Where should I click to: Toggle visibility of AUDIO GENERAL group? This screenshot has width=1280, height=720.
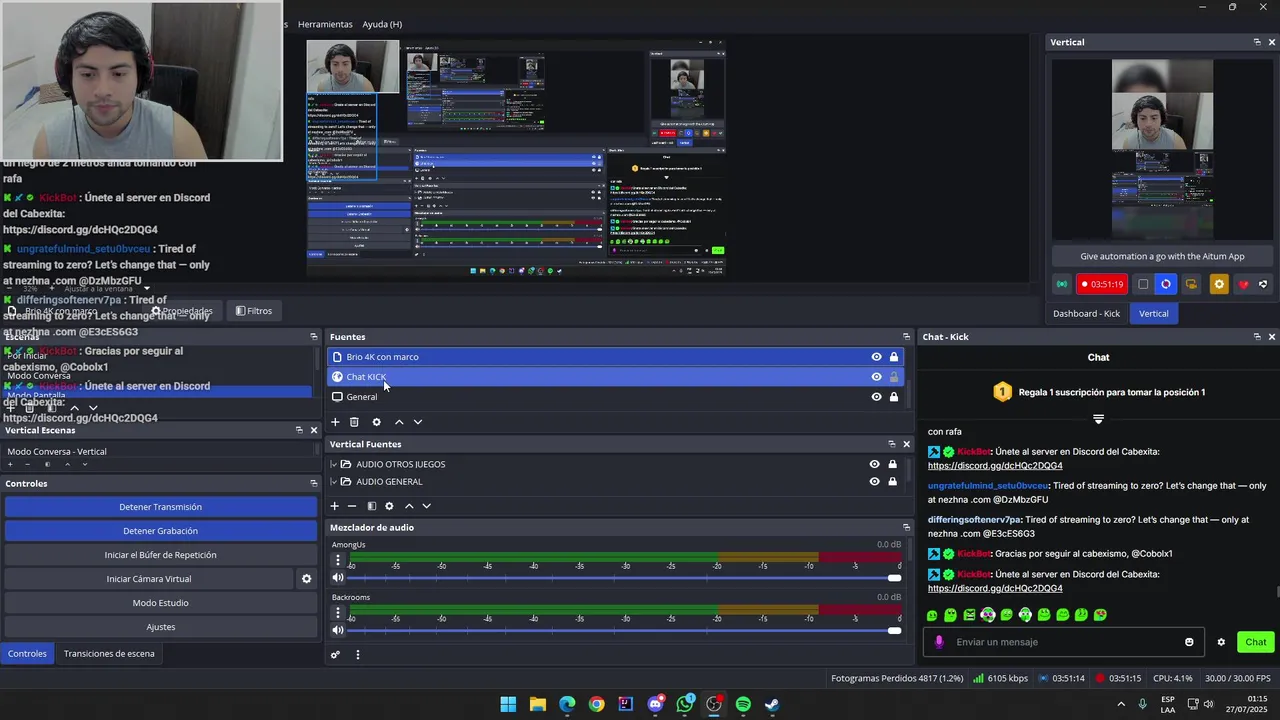click(874, 481)
